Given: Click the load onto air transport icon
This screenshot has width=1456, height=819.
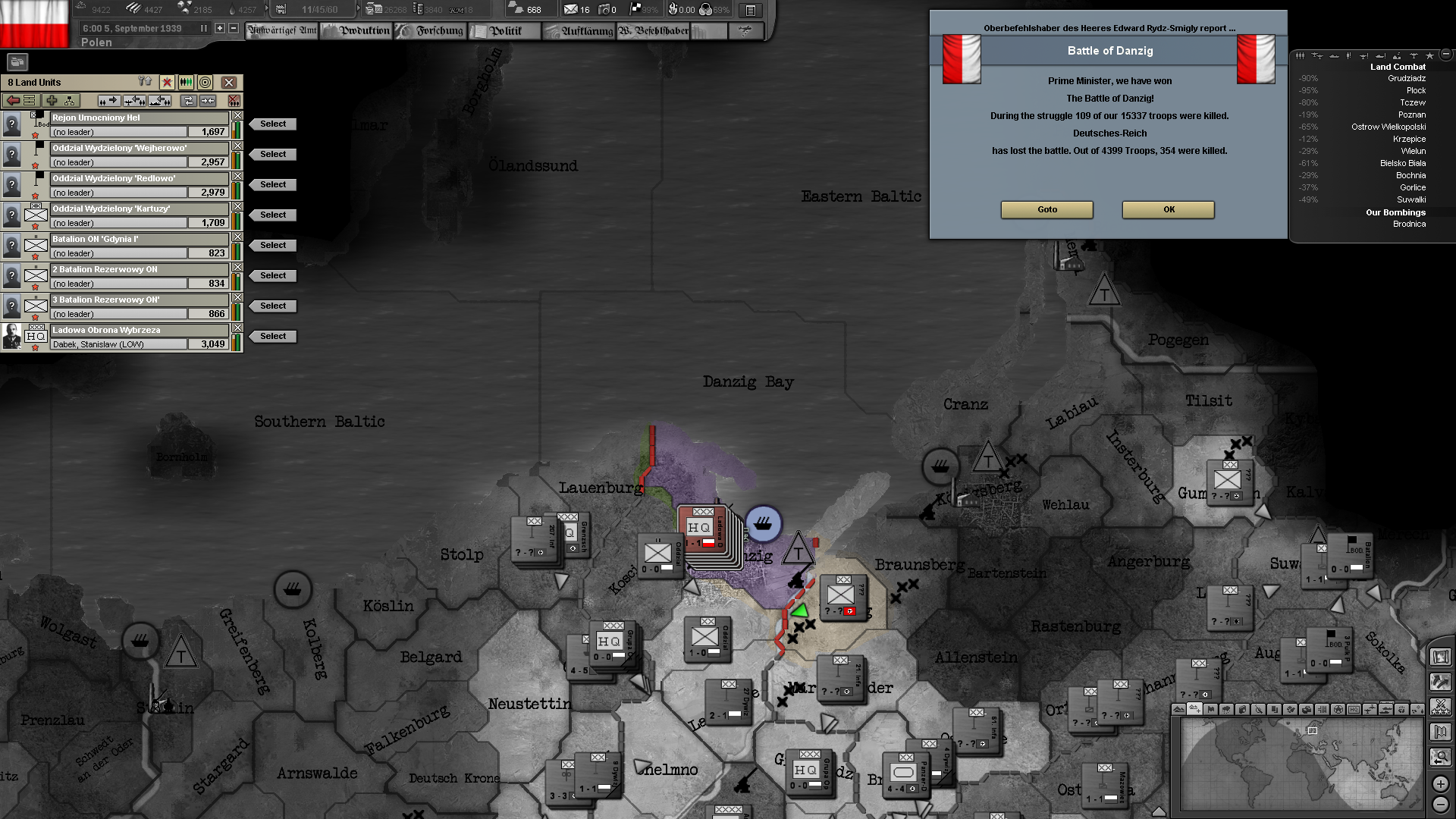Looking at the screenshot, I should point(135,100).
